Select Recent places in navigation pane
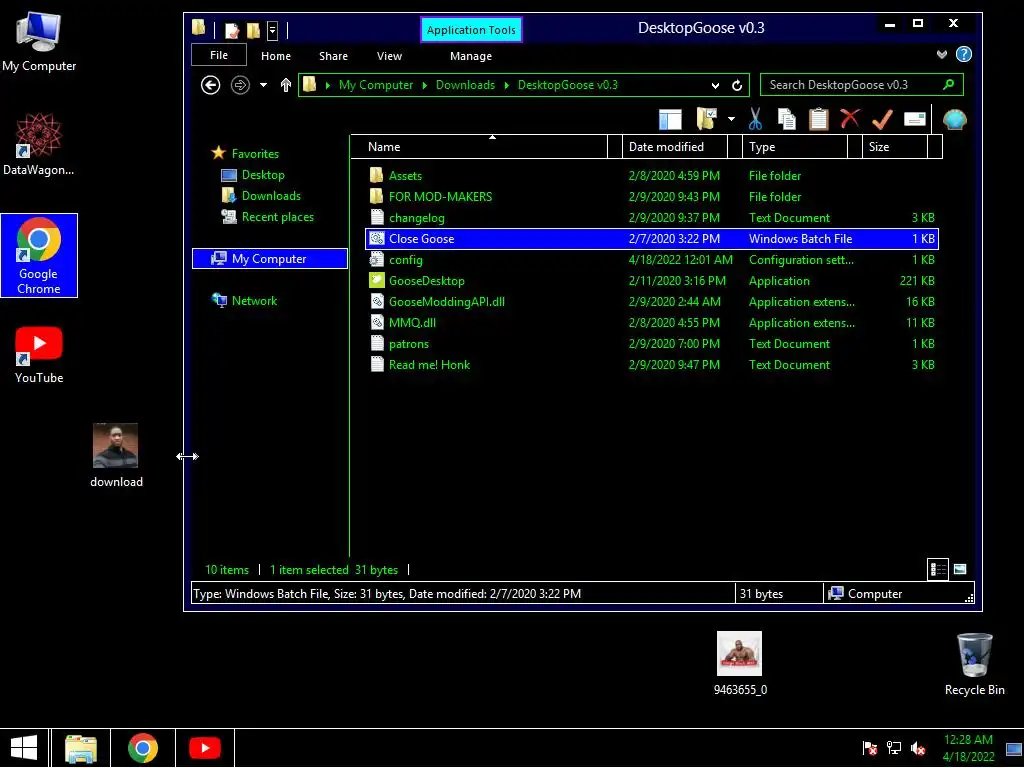The image size is (1024, 768). (x=267, y=217)
